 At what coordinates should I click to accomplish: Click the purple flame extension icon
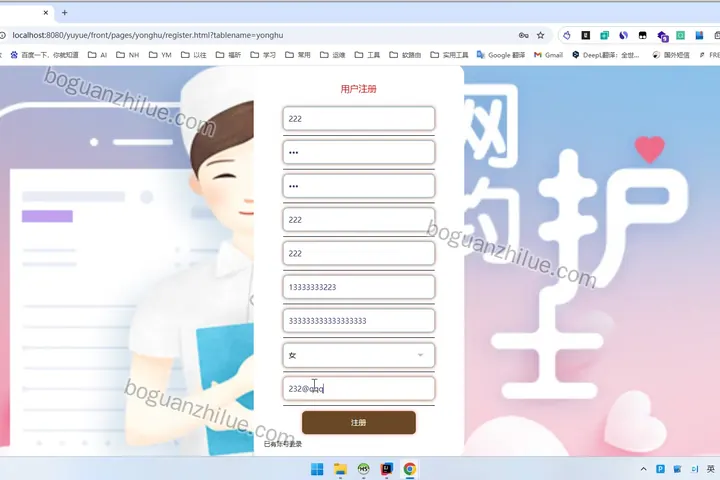pyautogui.click(x=567, y=35)
